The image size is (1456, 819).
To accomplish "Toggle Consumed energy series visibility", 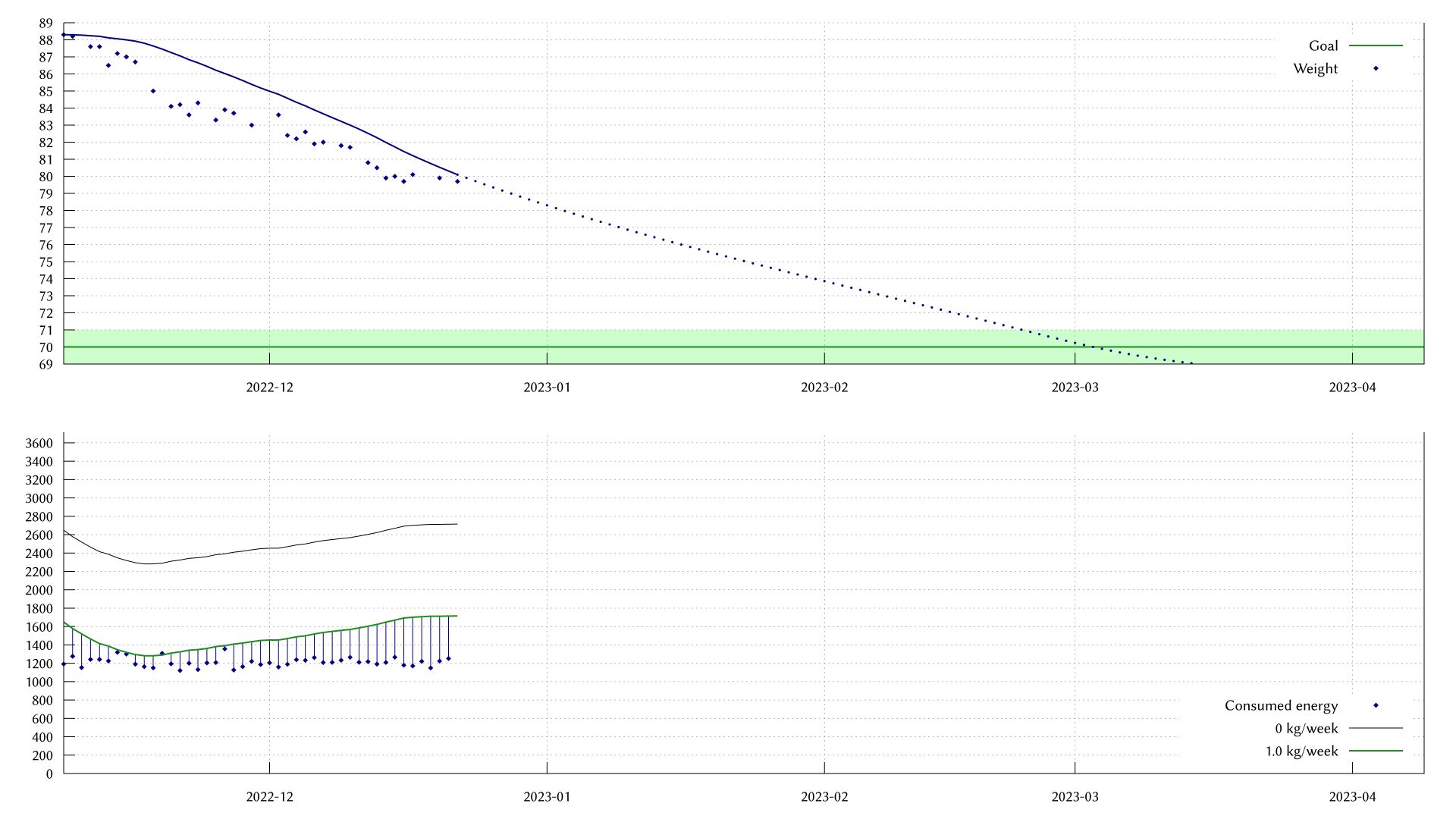I will tap(1282, 706).
